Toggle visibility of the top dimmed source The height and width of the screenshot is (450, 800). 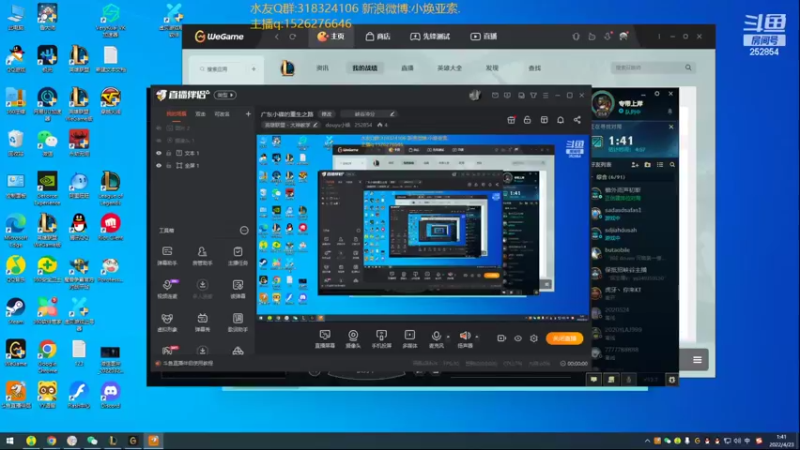click(x=159, y=128)
